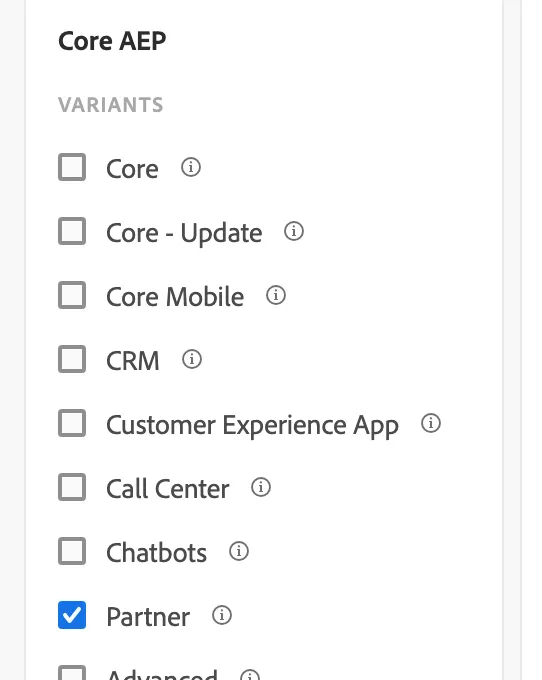This screenshot has width=542, height=680.
Task: Click the VARIANTS section label
Action: tap(111, 105)
